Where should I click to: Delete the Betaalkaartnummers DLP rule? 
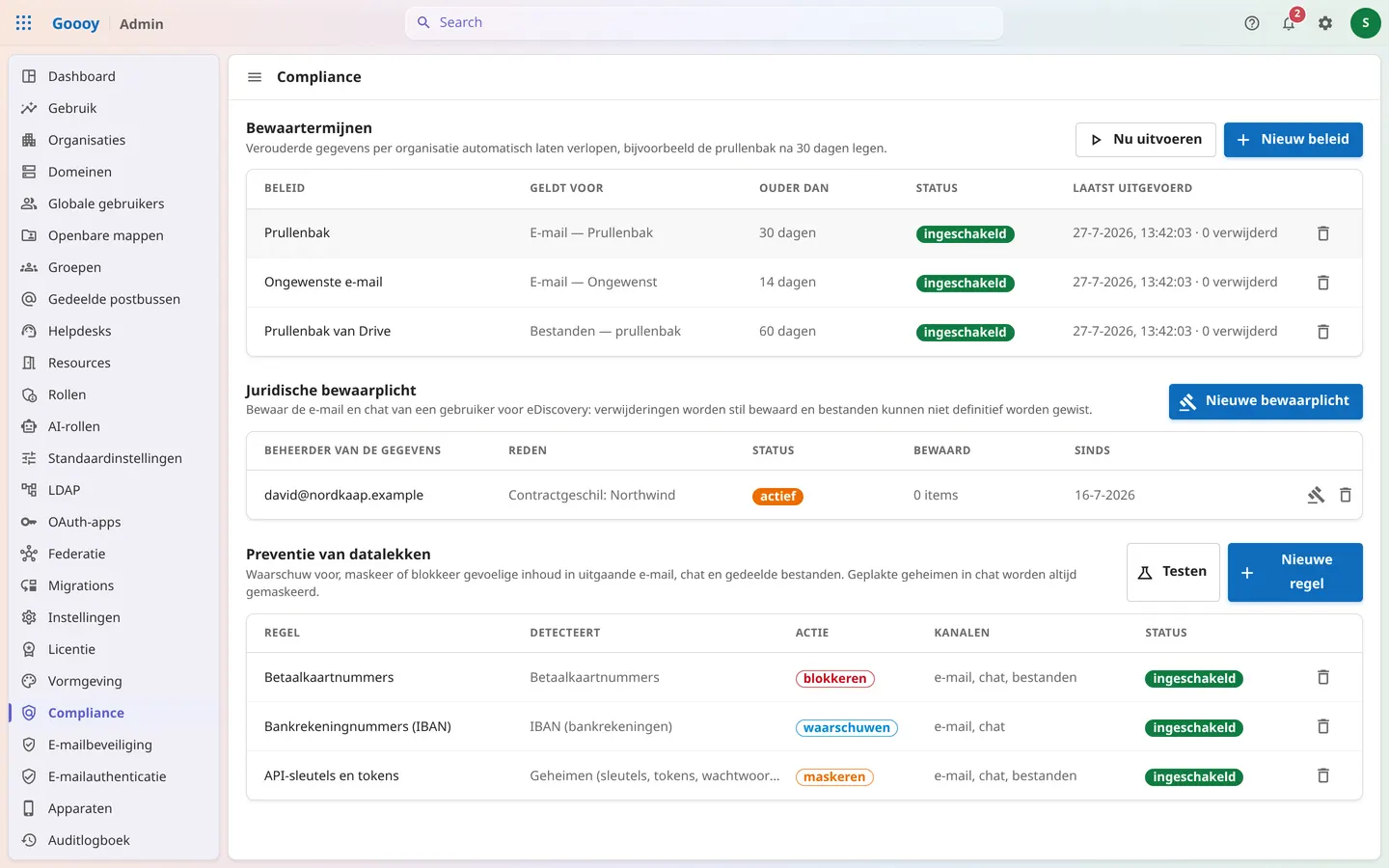(1323, 678)
